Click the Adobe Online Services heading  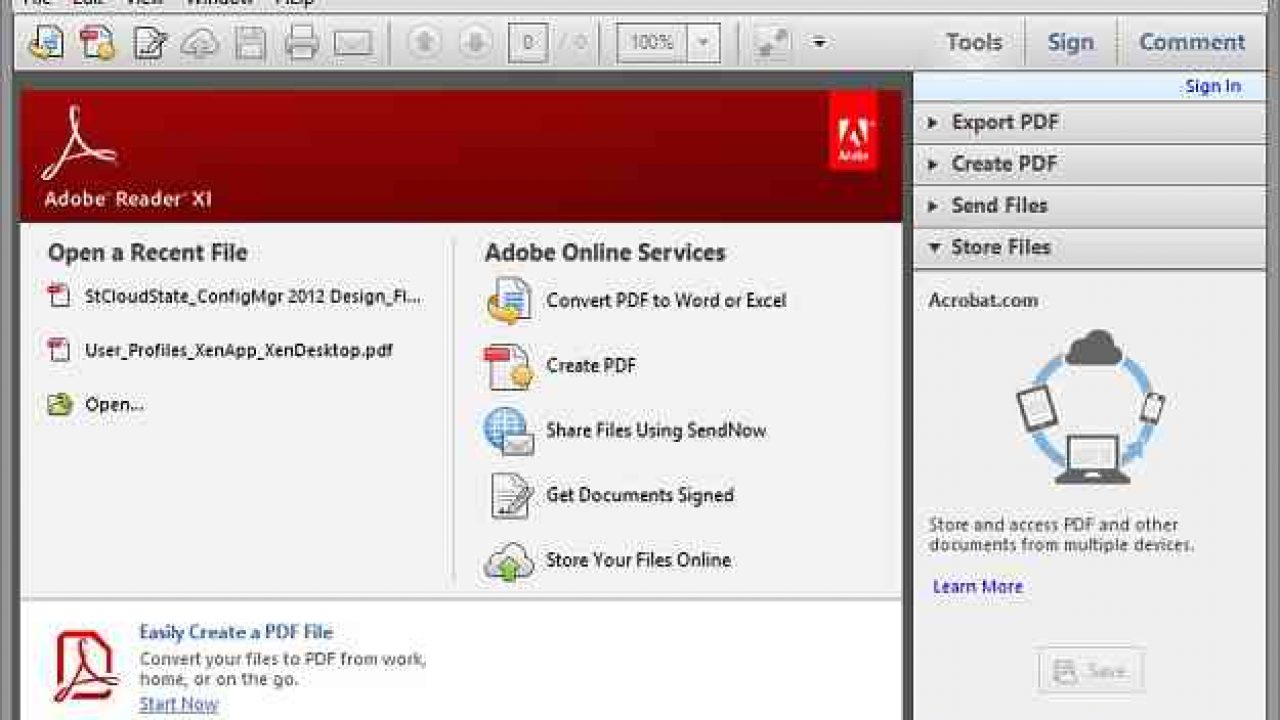click(605, 253)
